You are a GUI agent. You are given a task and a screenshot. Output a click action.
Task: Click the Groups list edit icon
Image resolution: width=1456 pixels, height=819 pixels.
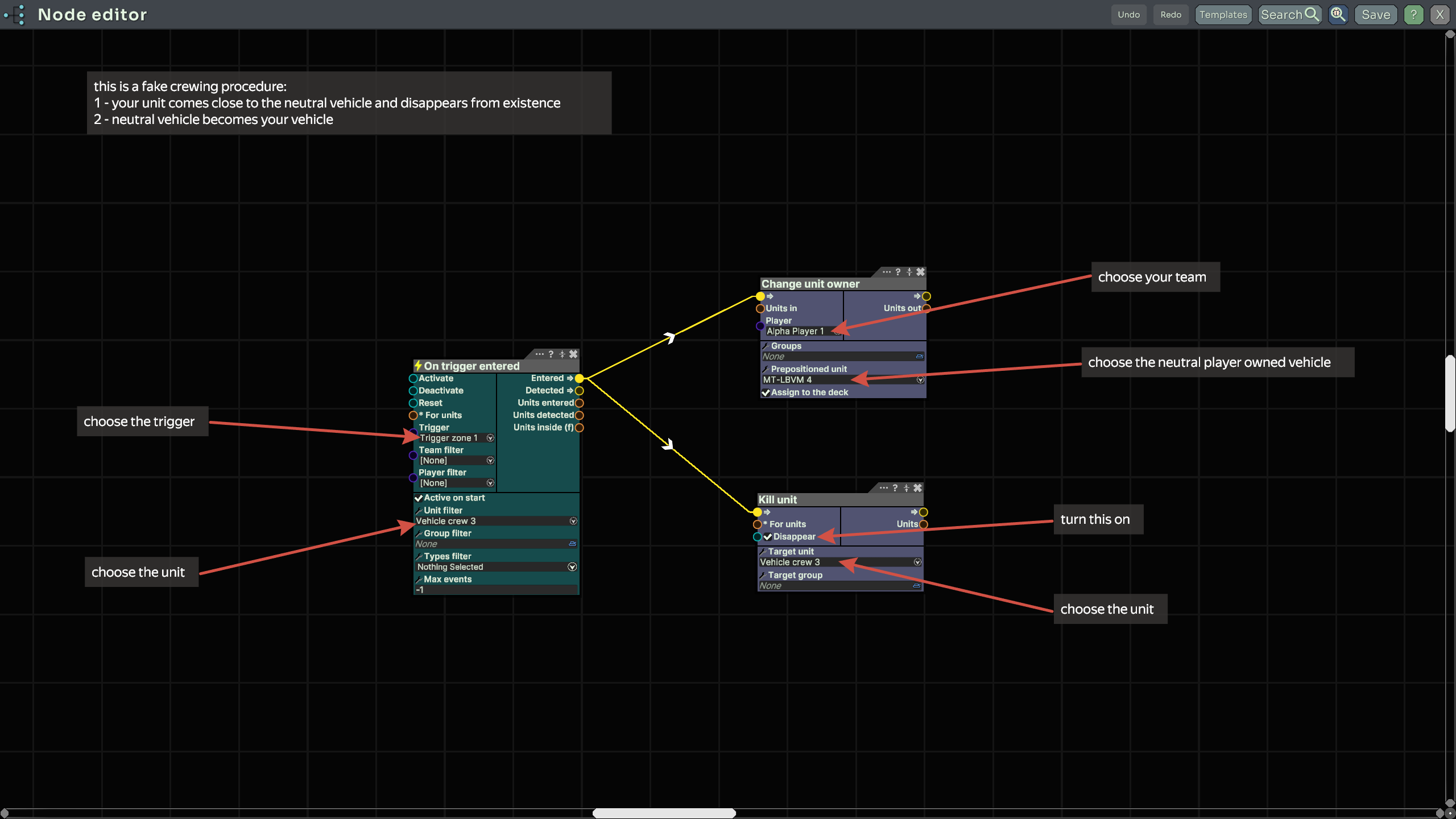pyautogui.click(x=920, y=357)
